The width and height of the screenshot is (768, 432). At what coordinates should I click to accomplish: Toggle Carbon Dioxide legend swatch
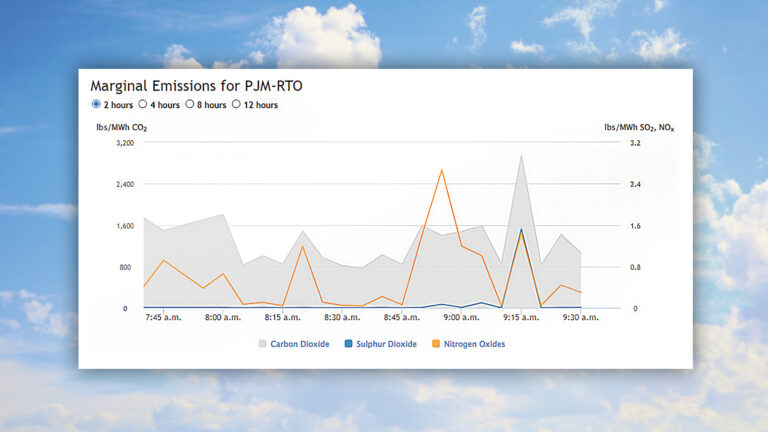click(263, 343)
